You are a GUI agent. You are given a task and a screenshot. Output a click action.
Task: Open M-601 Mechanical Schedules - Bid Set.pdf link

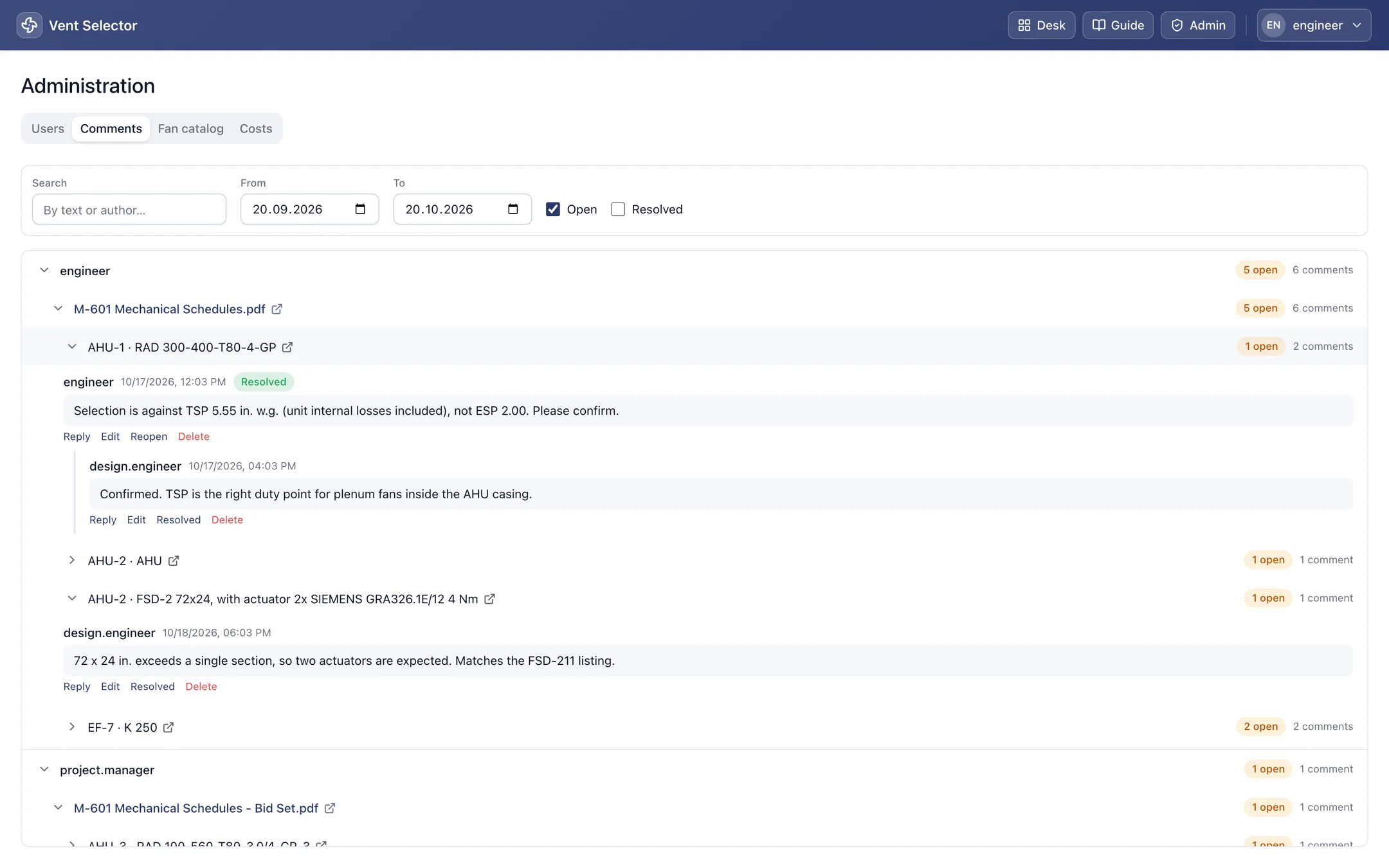click(196, 808)
